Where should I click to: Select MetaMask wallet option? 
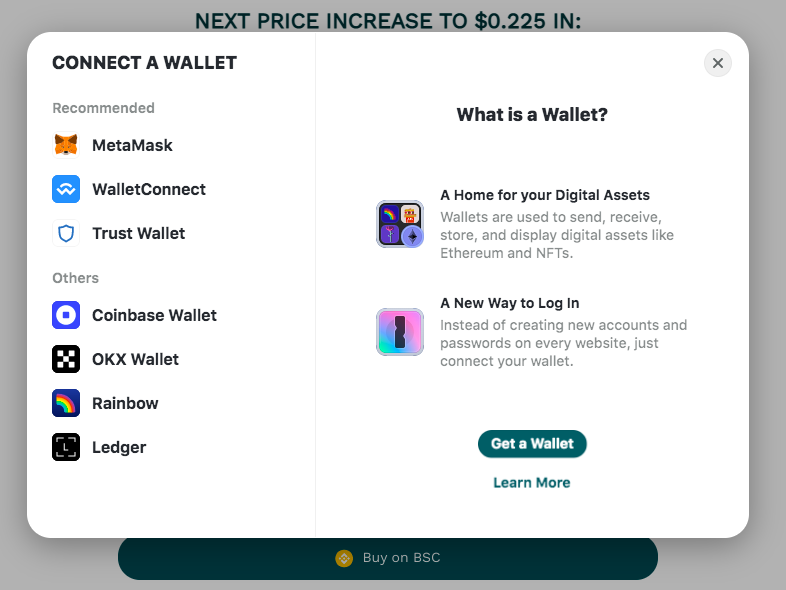(132, 145)
